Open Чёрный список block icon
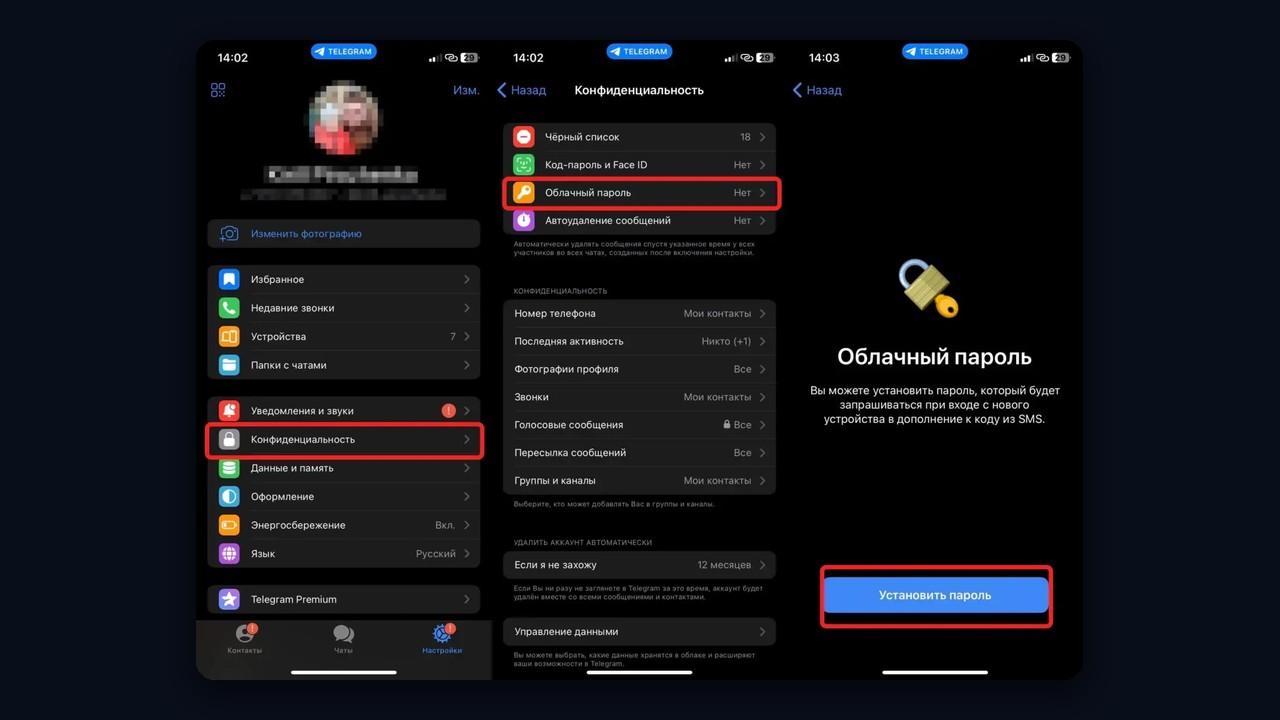The width and height of the screenshot is (1280, 720). point(524,137)
